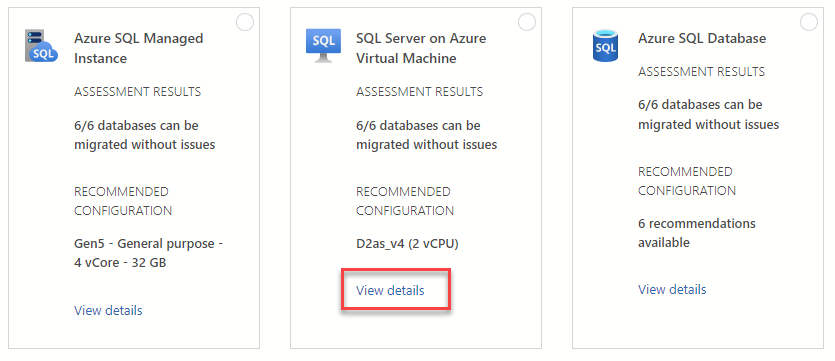Click migration result text in the Azure SQL Database card
Image resolution: width=835 pixels, height=361 pixels.
point(709,114)
